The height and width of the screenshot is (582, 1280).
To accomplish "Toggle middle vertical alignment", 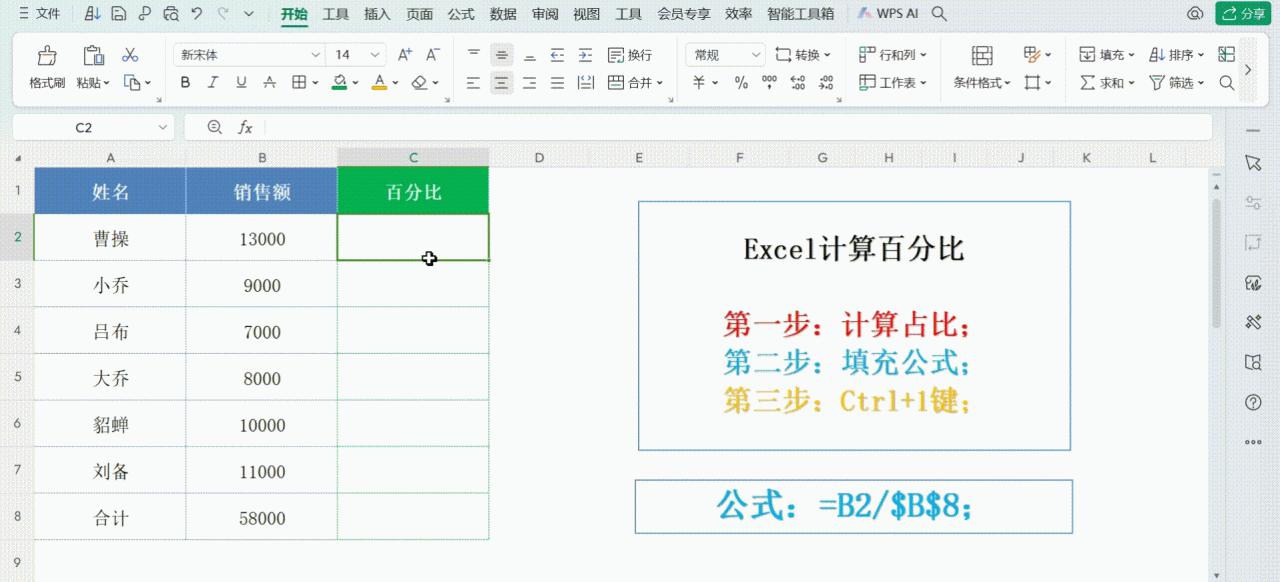I will [x=502, y=55].
